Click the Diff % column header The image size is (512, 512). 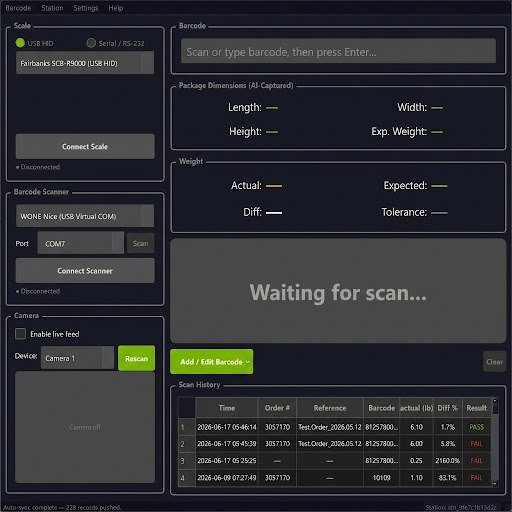pos(448,408)
